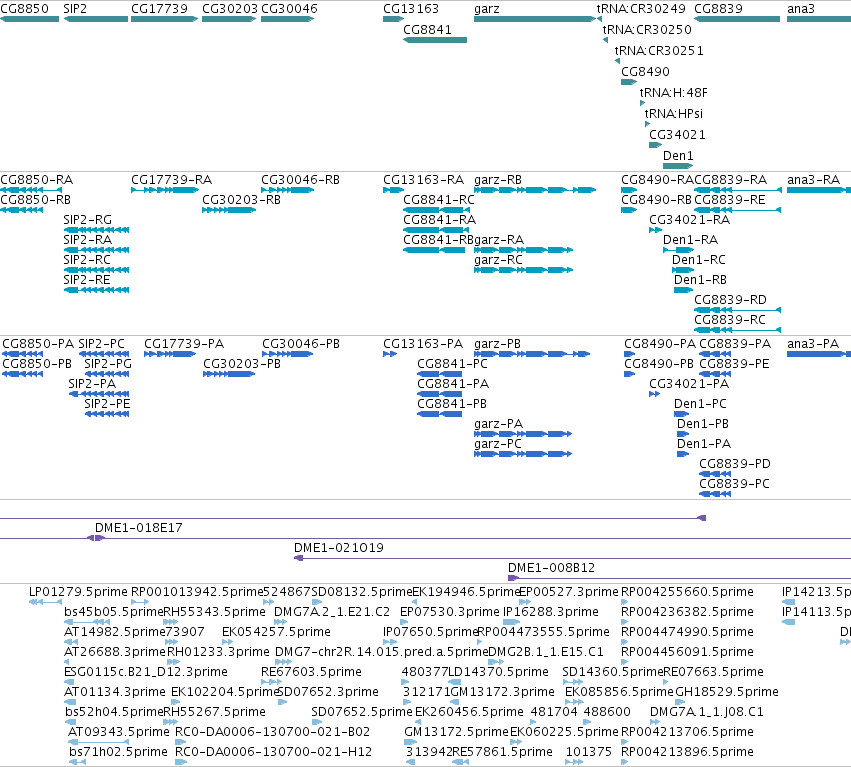The height and width of the screenshot is (767, 851).
Task: Click the EP07530.3prime EST label
Action: pyautogui.click(x=449, y=612)
